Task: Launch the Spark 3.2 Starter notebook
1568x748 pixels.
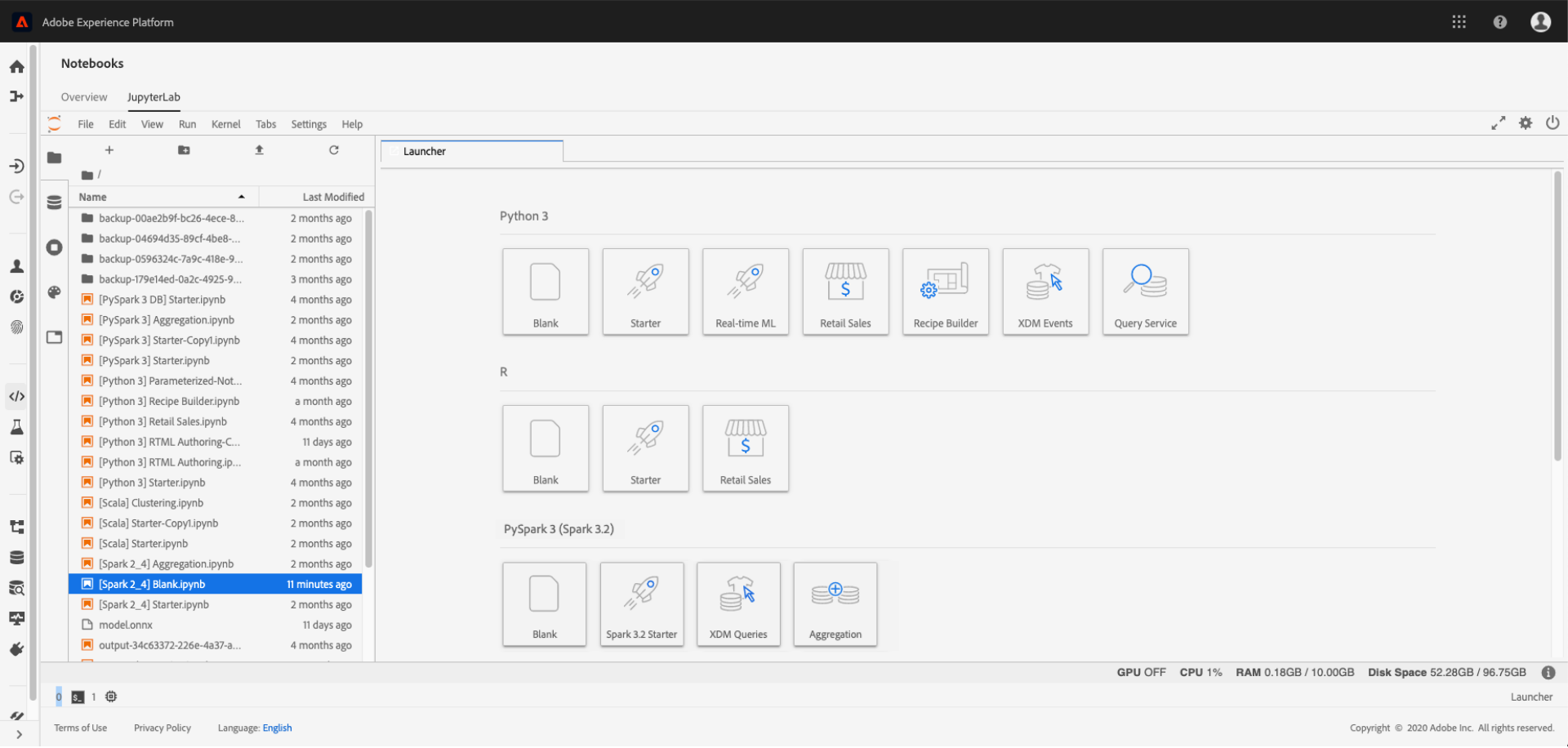Action: pyautogui.click(x=642, y=605)
